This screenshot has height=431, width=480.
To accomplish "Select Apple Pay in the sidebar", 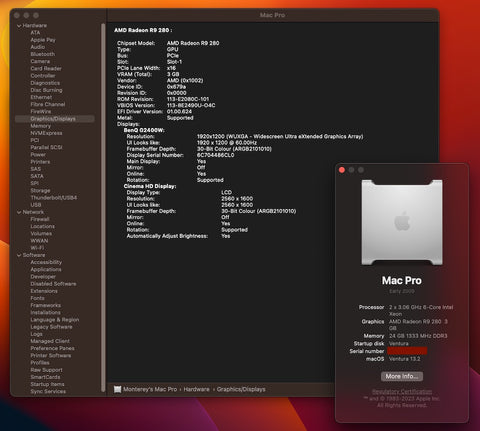I will click(43, 40).
